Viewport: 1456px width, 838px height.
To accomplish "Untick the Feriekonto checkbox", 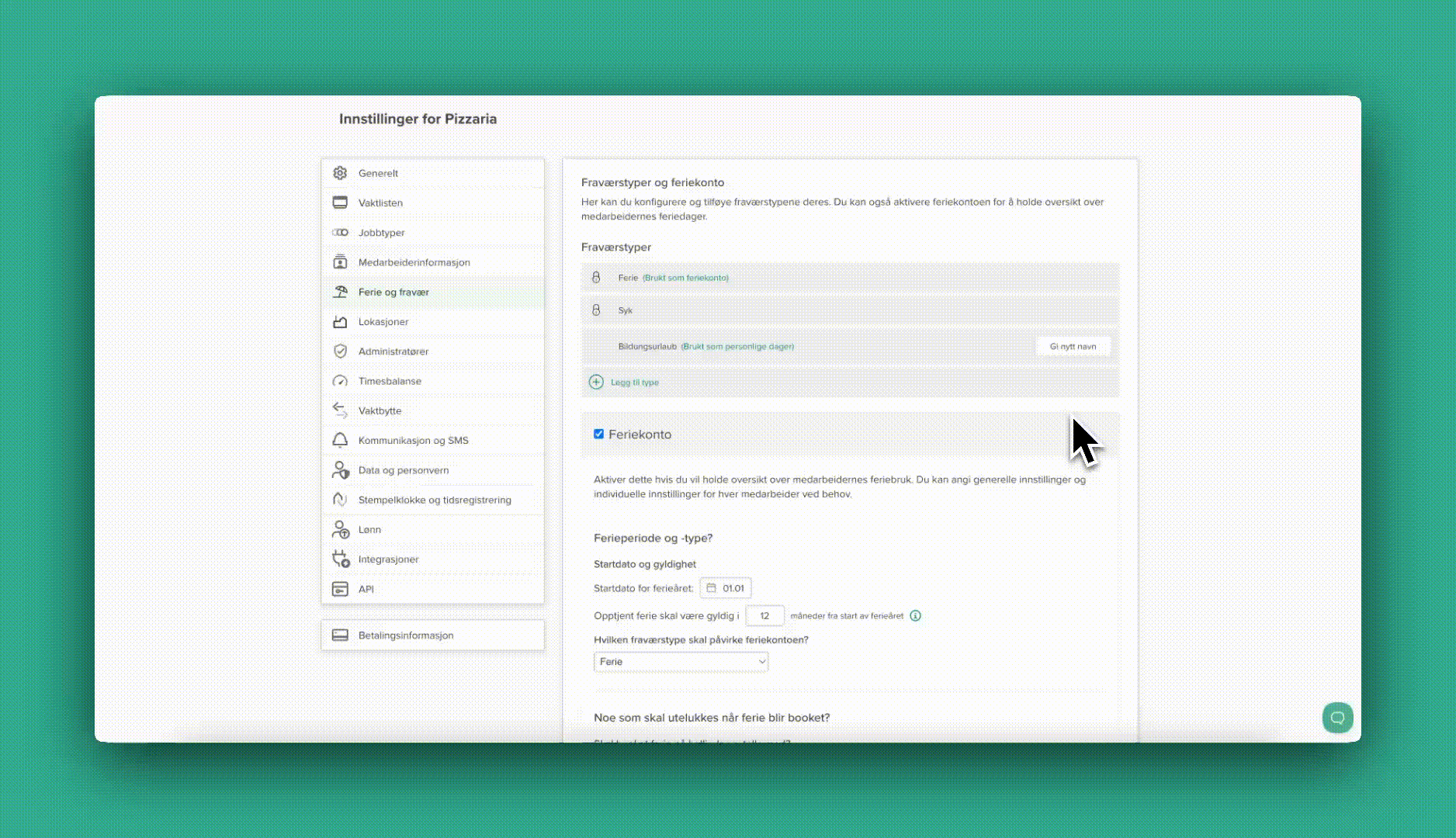I will point(598,434).
